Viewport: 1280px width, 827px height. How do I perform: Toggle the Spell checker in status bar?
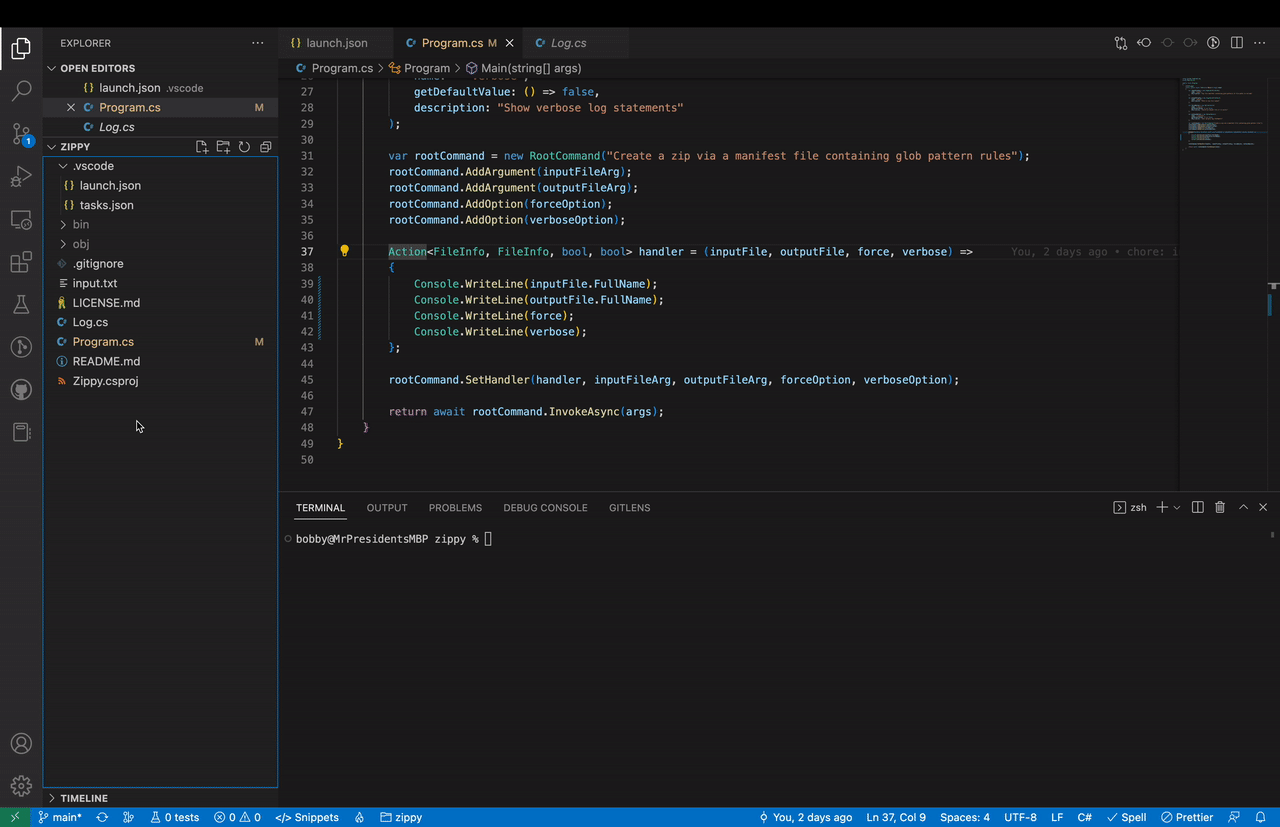pyautogui.click(x=1126, y=817)
